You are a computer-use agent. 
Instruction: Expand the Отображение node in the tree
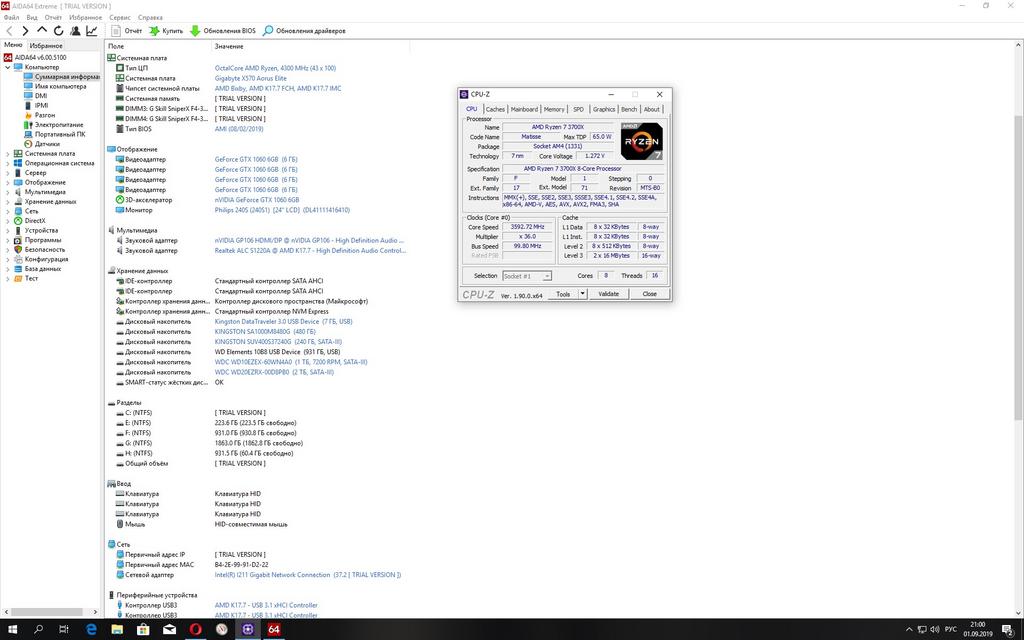pyautogui.click(x=7, y=182)
